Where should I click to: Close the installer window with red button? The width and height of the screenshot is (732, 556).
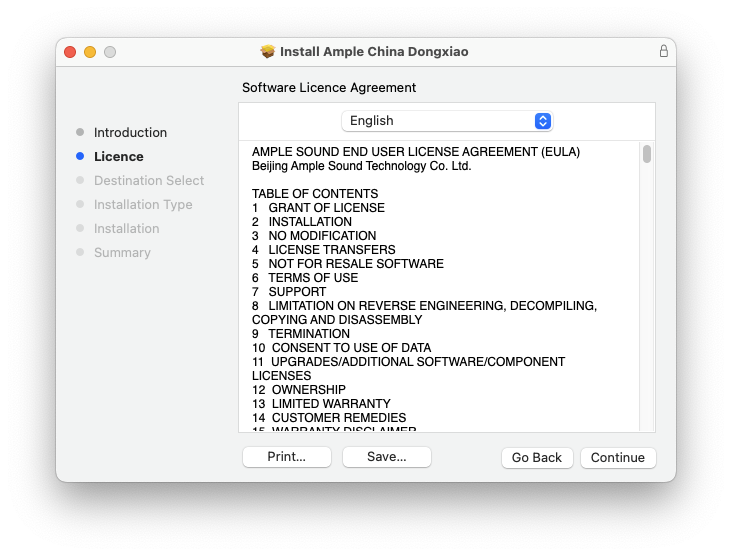point(70,52)
